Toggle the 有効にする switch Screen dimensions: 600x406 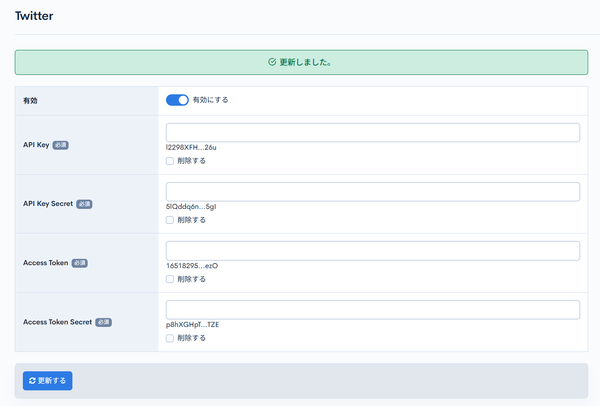177,100
